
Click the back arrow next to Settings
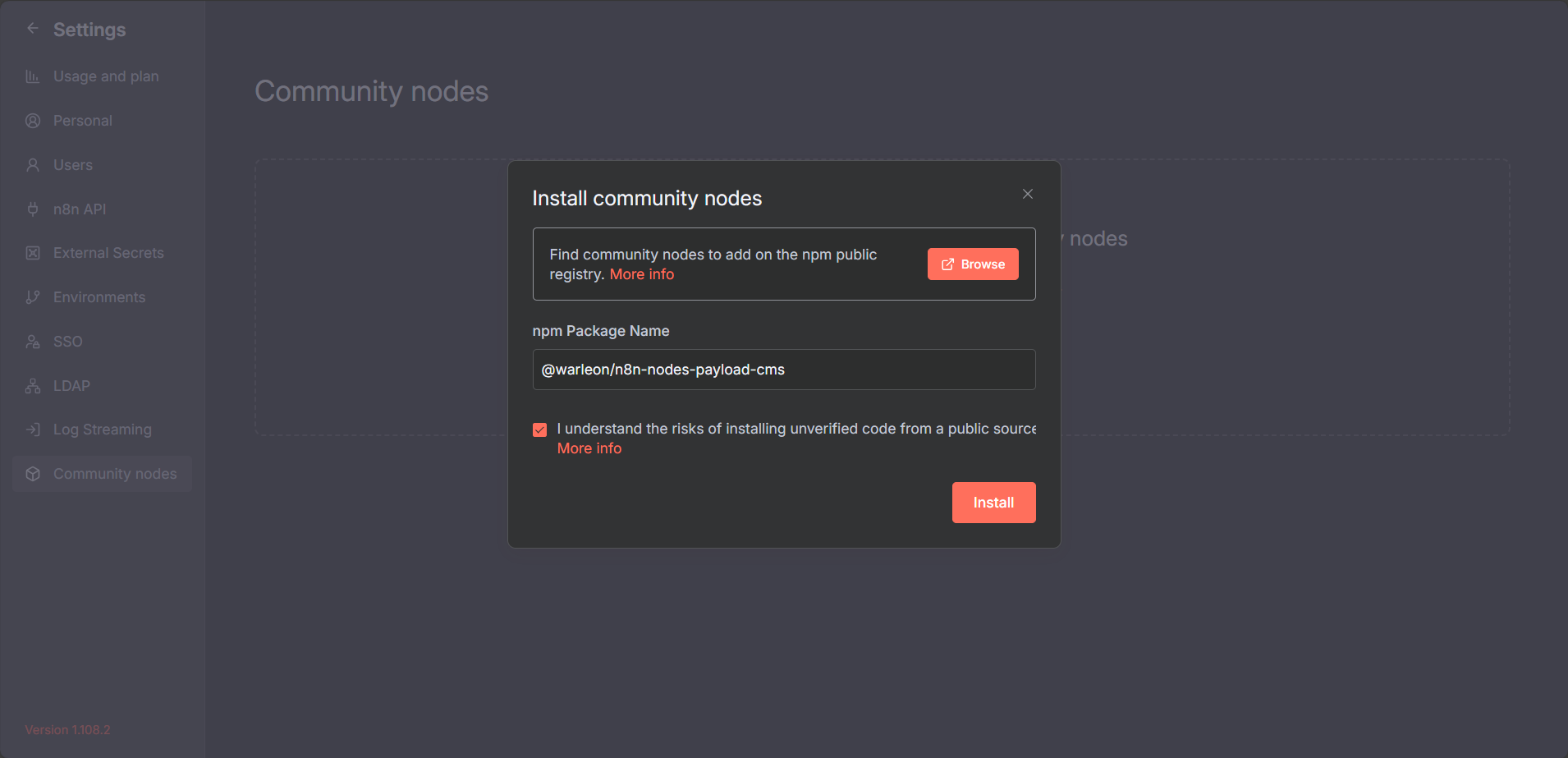coord(33,29)
